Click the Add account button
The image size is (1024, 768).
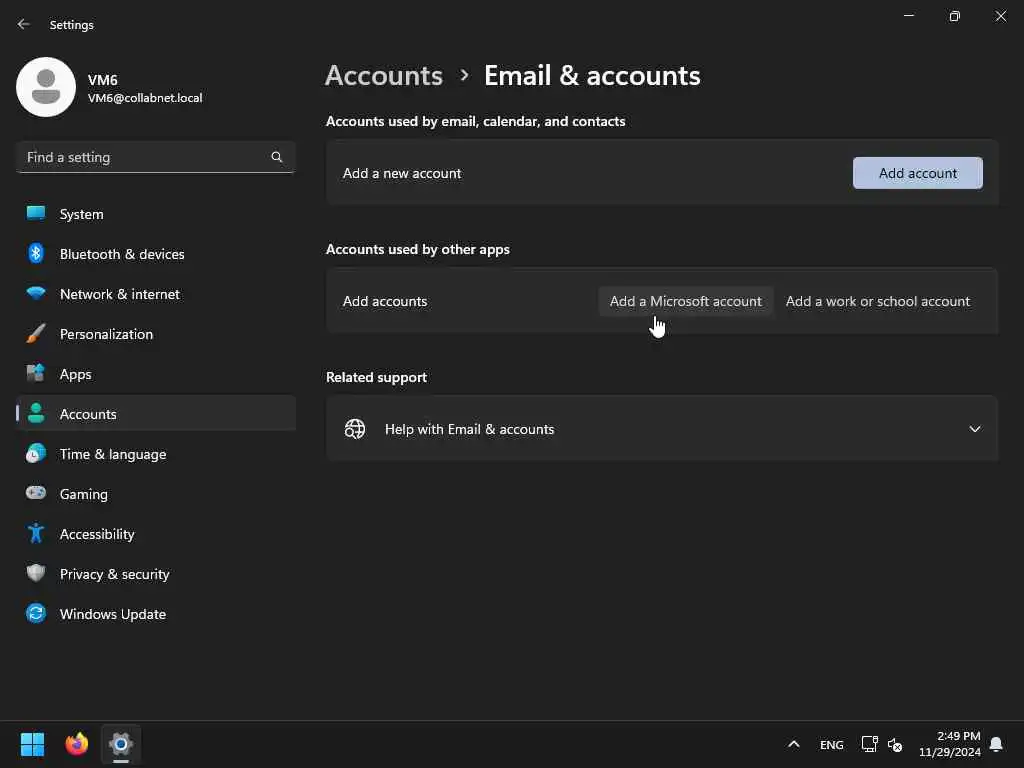tap(918, 173)
